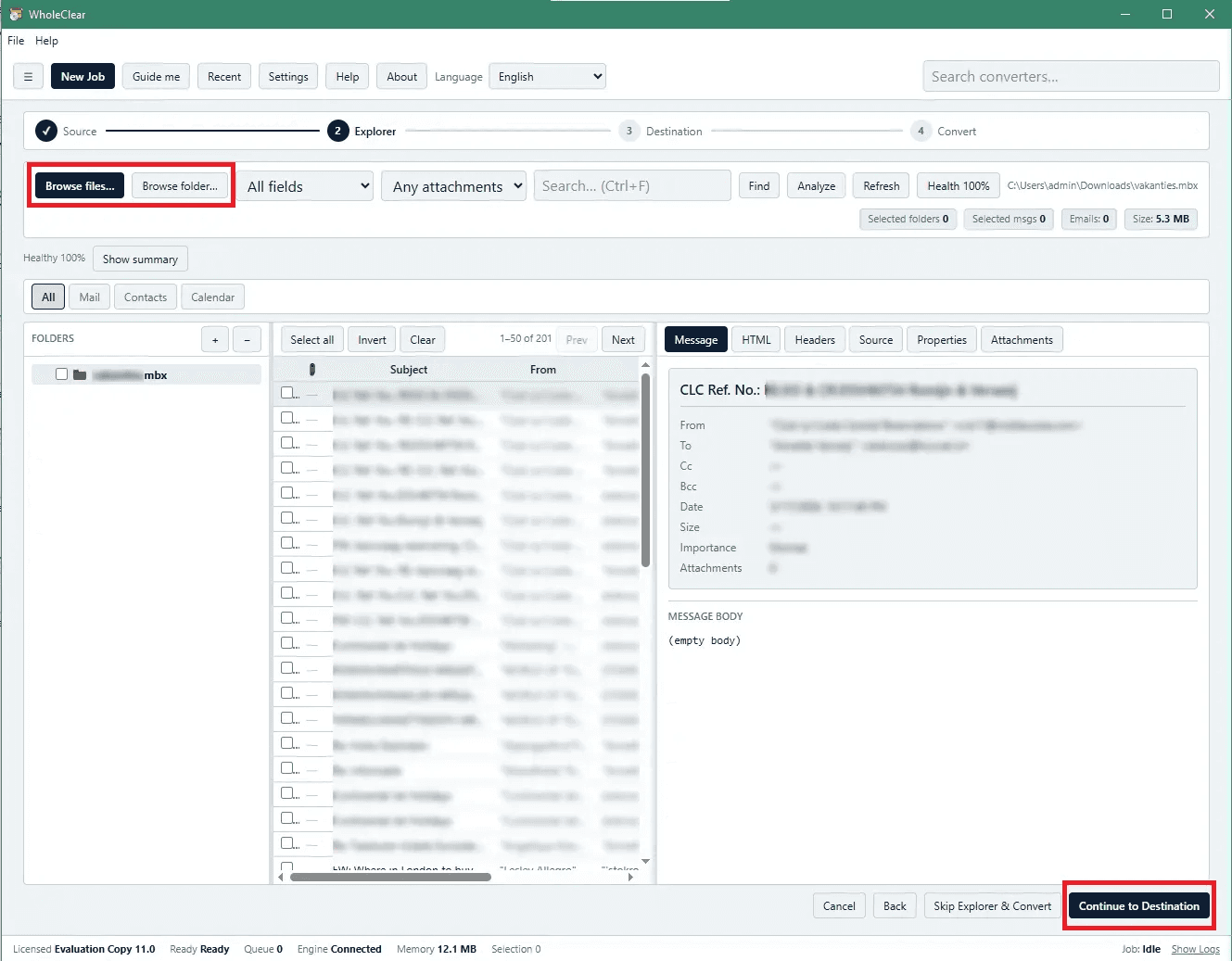Open the File menu
Image resolution: width=1232 pixels, height=961 pixels.
pyautogui.click(x=16, y=41)
